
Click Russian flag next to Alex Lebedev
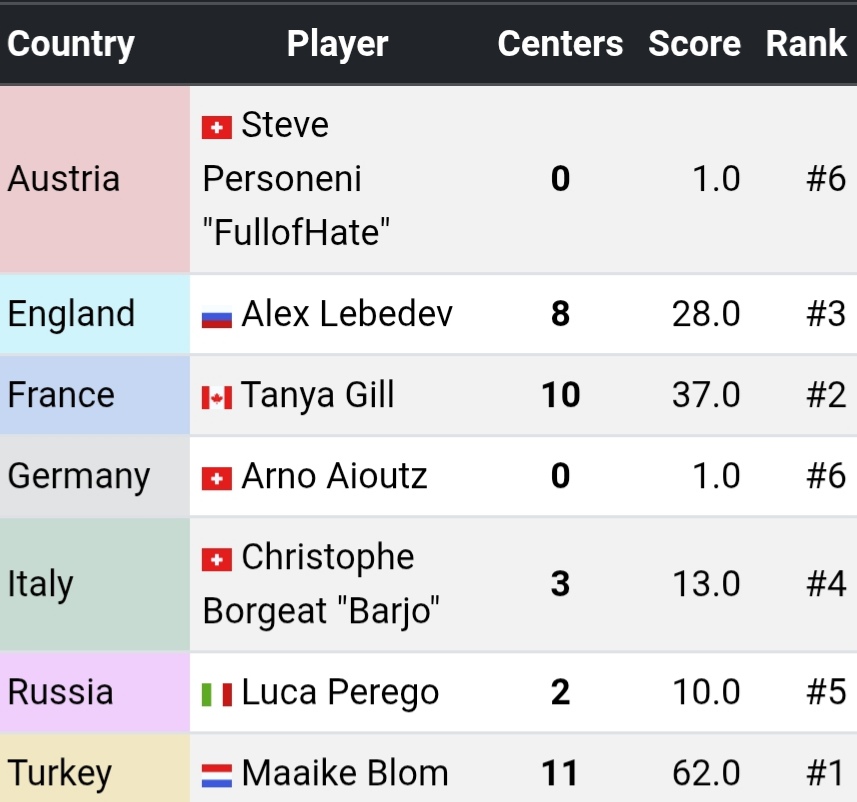tap(217, 316)
